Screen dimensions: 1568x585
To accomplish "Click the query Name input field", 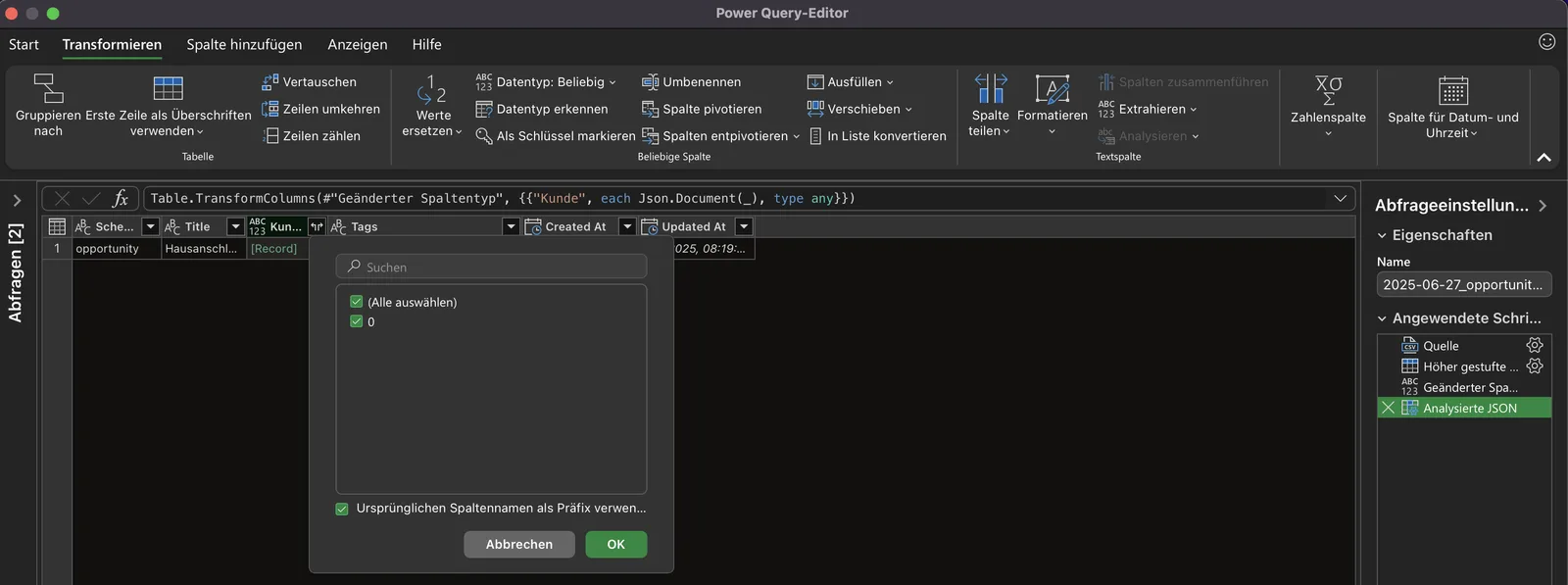I will click(x=1463, y=284).
